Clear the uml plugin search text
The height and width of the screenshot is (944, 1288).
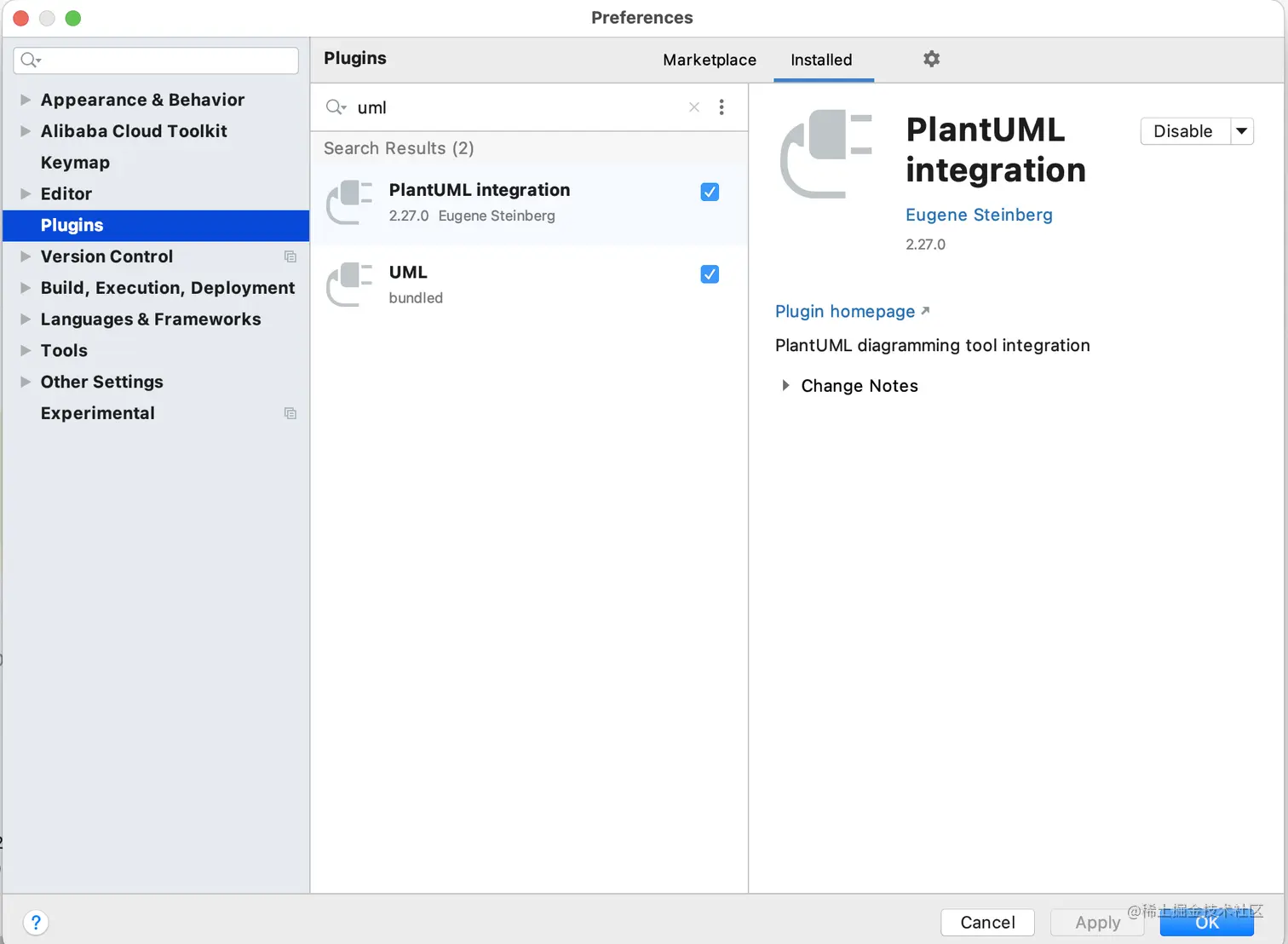694,107
